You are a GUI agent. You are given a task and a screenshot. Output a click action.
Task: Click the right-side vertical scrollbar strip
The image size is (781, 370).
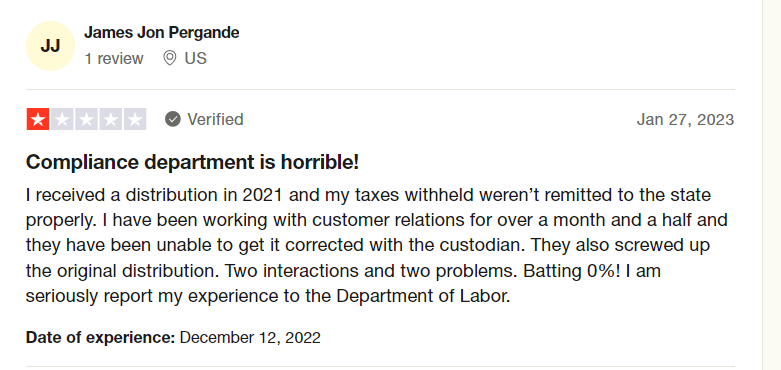772,185
